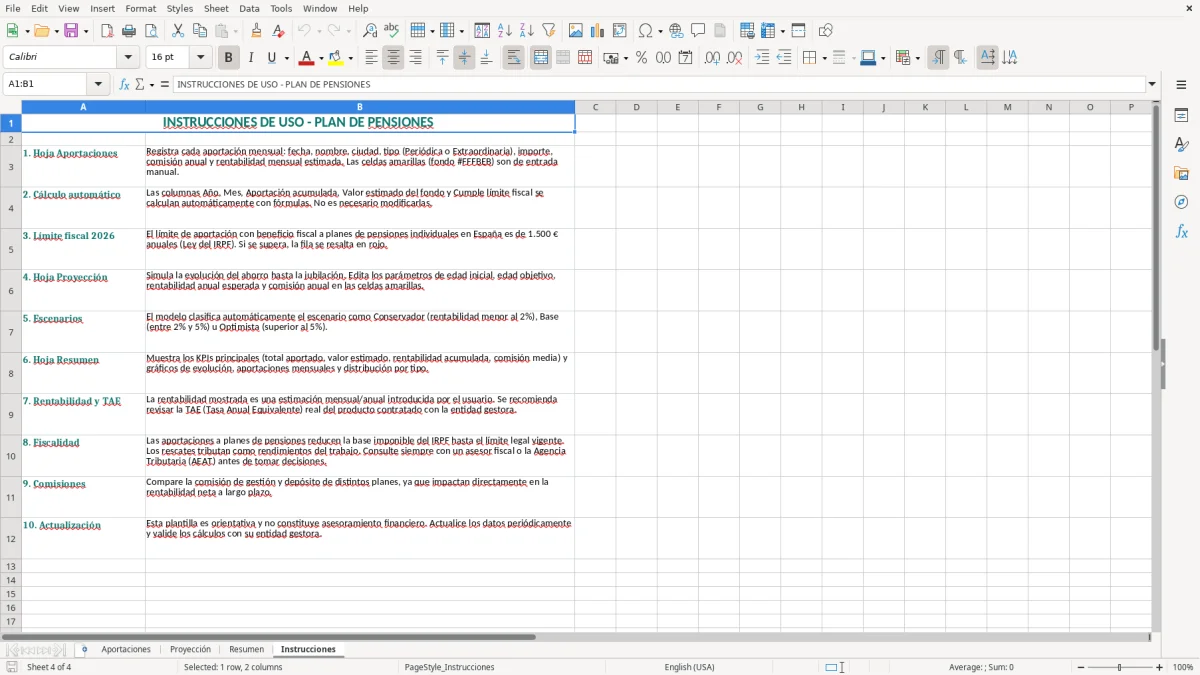Export directly as PDF
1200x675 pixels.
(107, 31)
